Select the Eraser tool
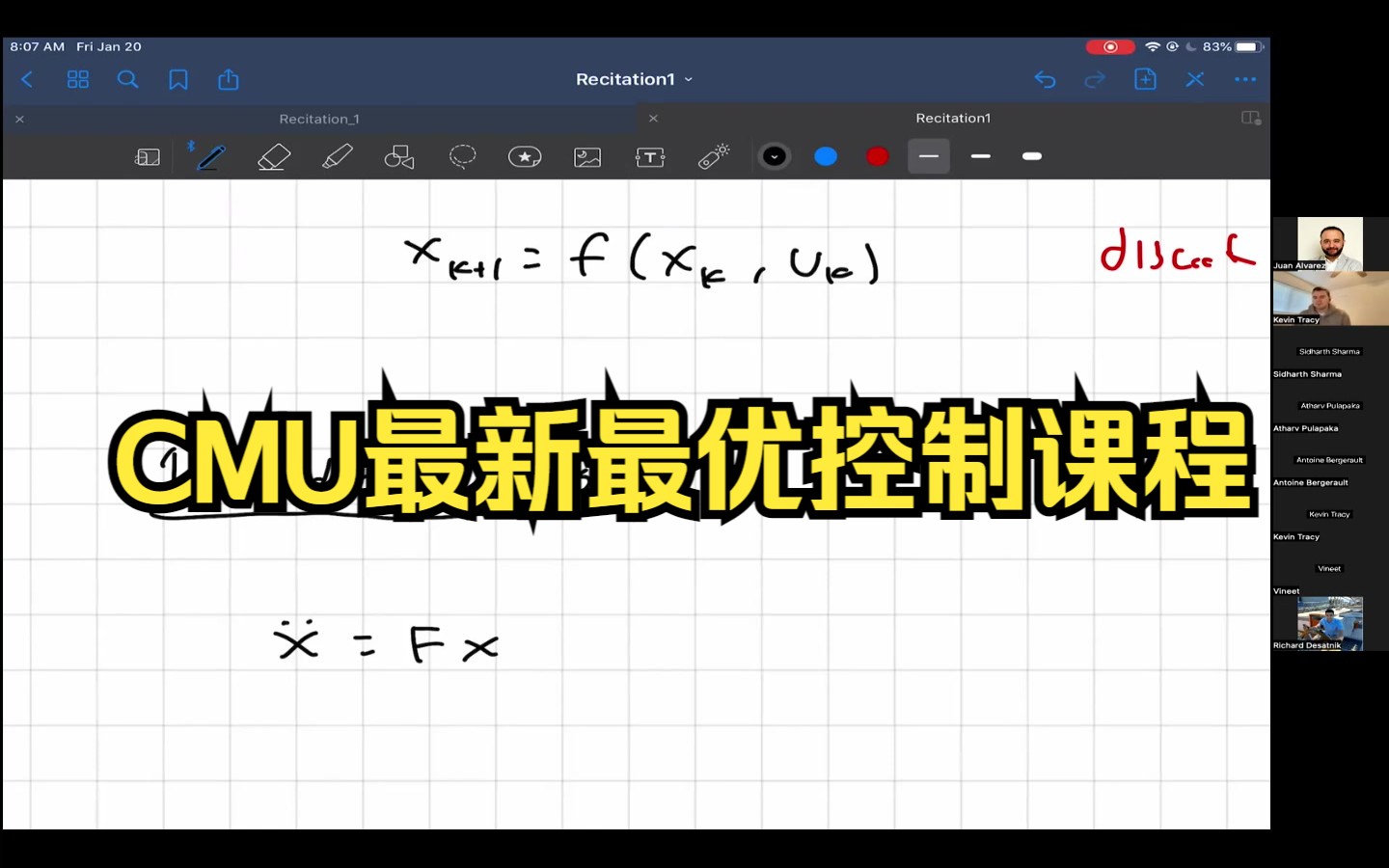 tap(274, 156)
